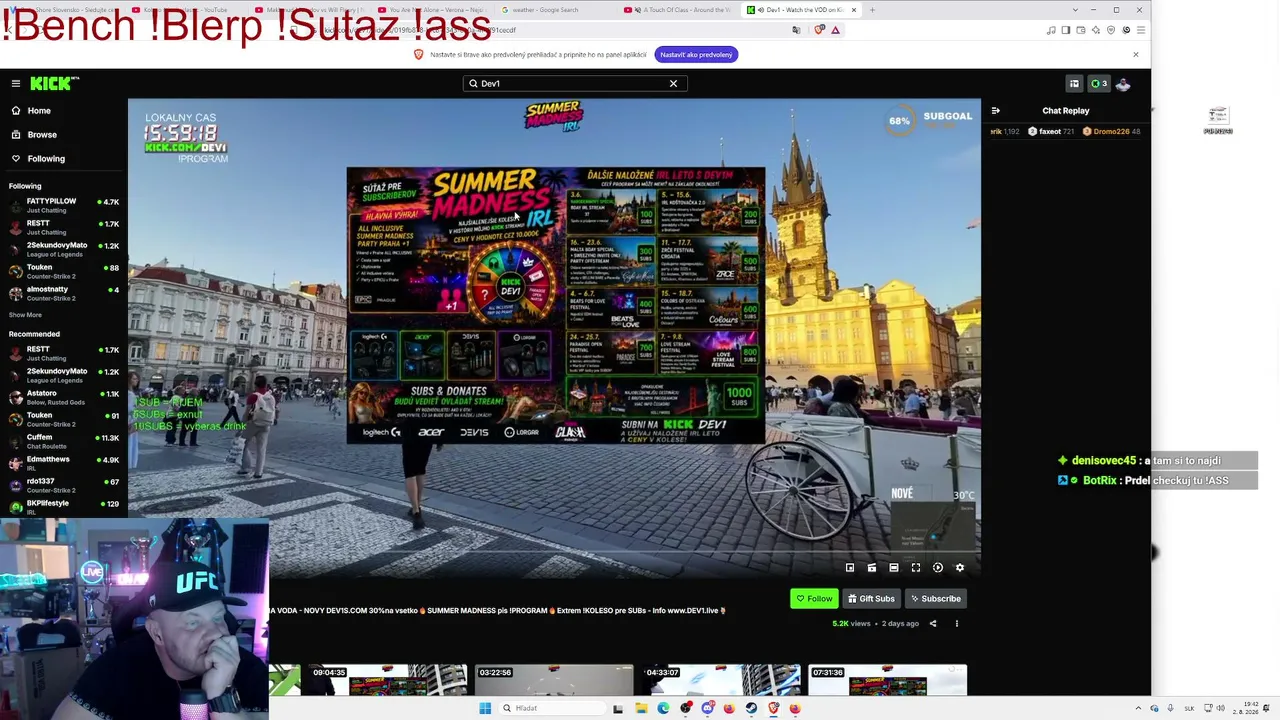Toggle picture-in-picture mode on the player
The height and width of the screenshot is (720, 1280).
(850, 568)
